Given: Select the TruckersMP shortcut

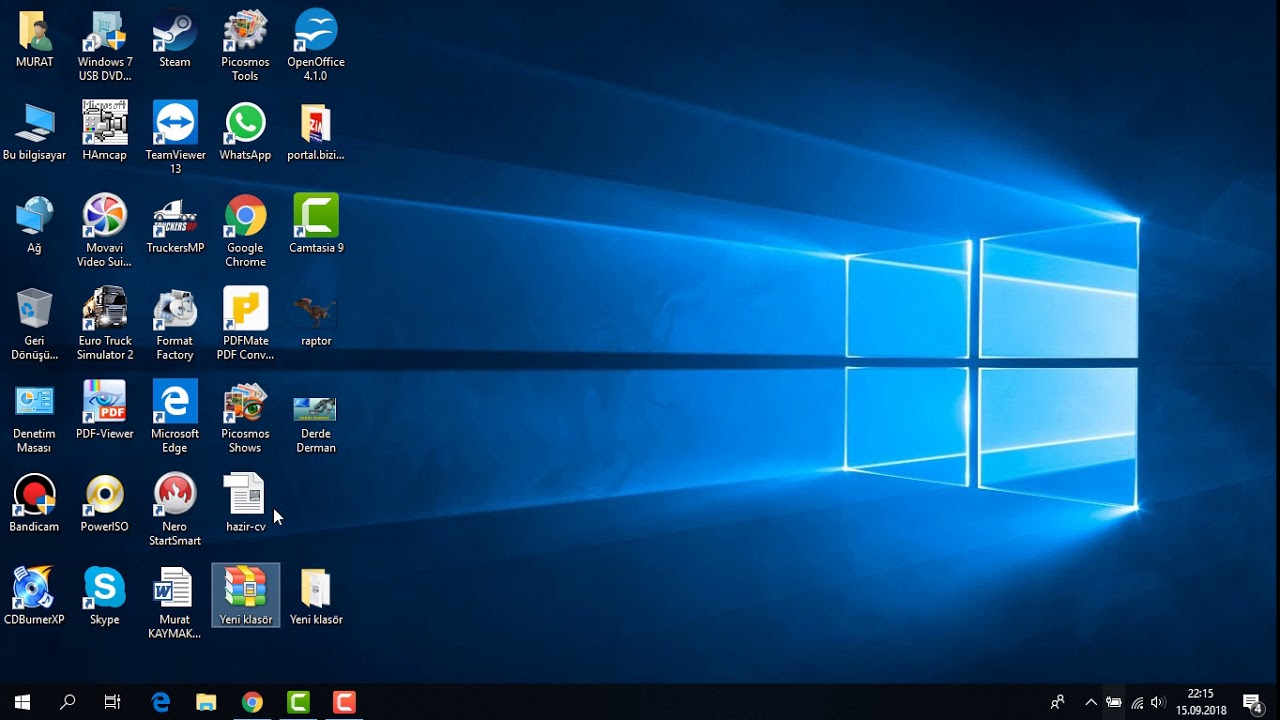Looking at the screenshot, I should [x=175, y=225].
